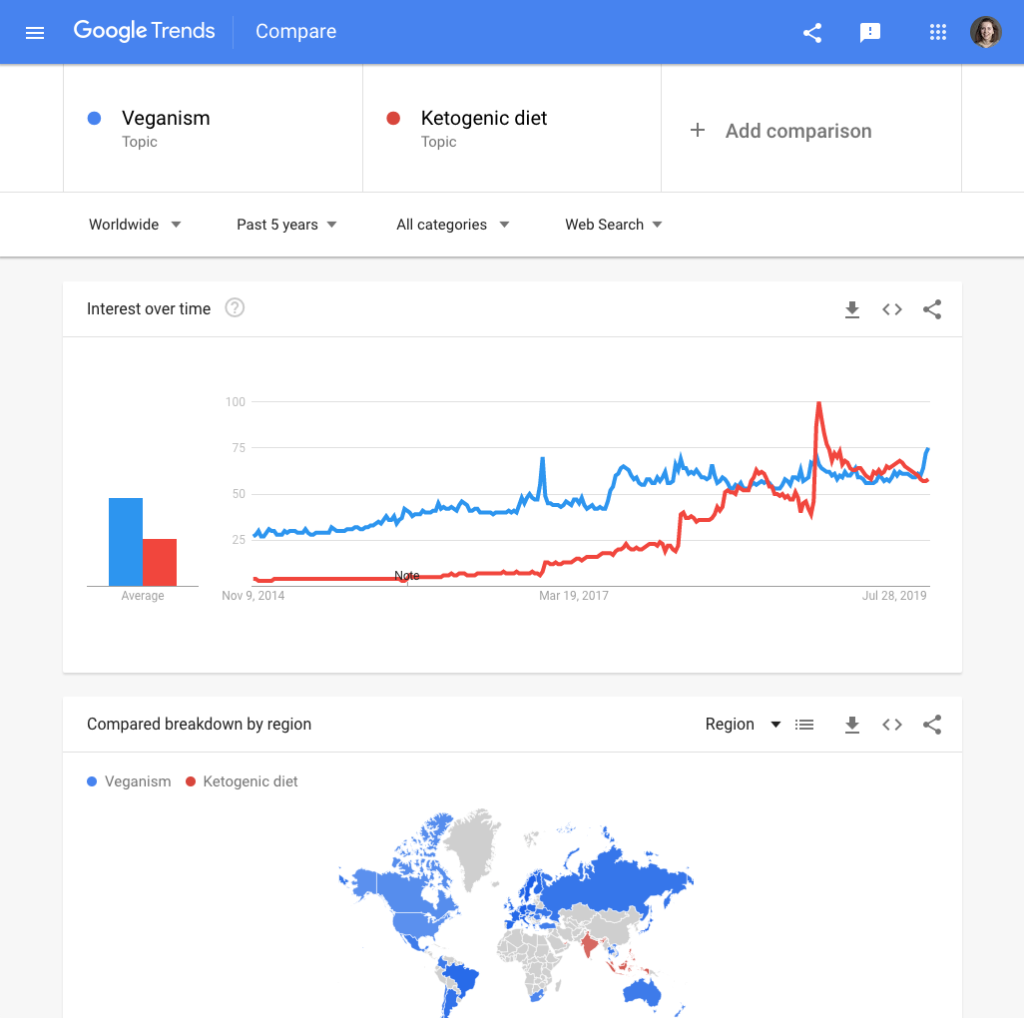Select the Region resolution dropdown

[743, 725]
